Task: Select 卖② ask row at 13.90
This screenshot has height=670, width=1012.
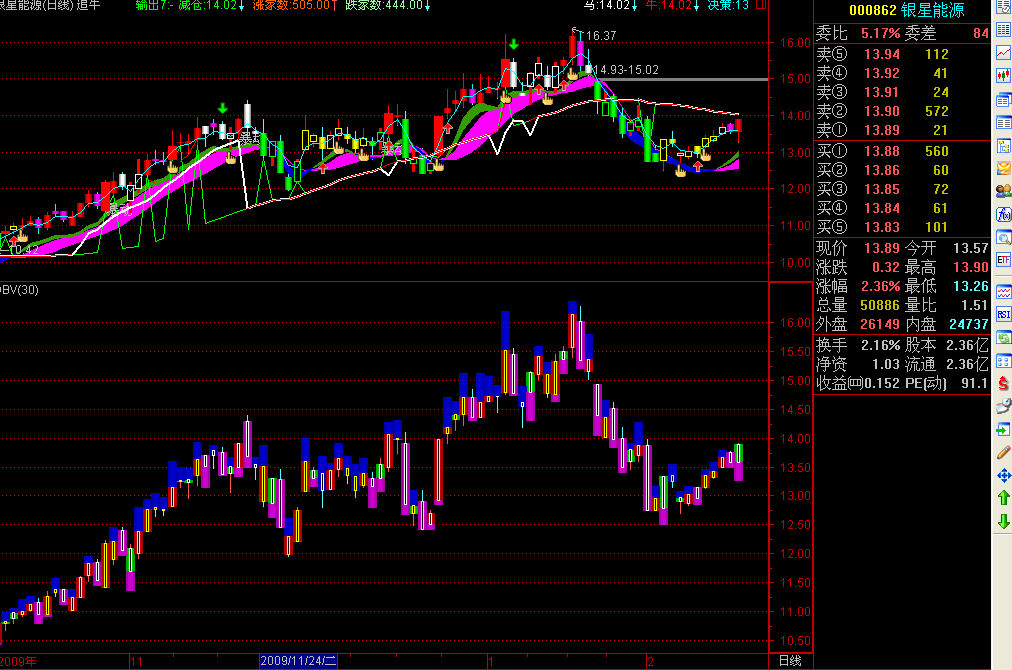Action: click(902, 111)
